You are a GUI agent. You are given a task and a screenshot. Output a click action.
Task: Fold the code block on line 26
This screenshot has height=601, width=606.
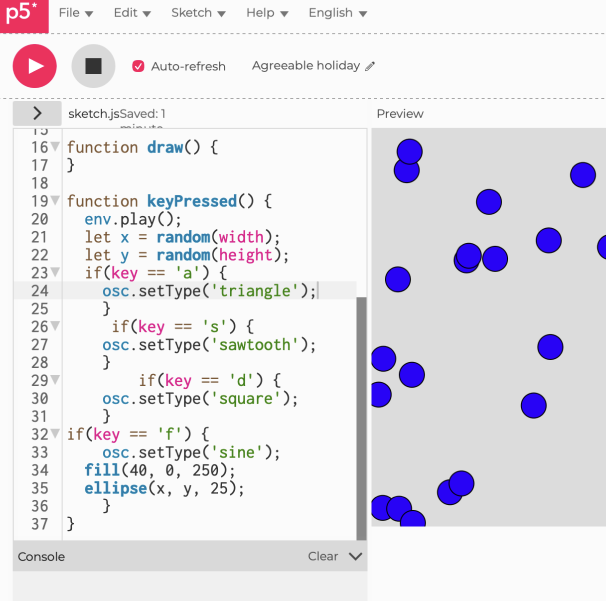pos(56,325)
